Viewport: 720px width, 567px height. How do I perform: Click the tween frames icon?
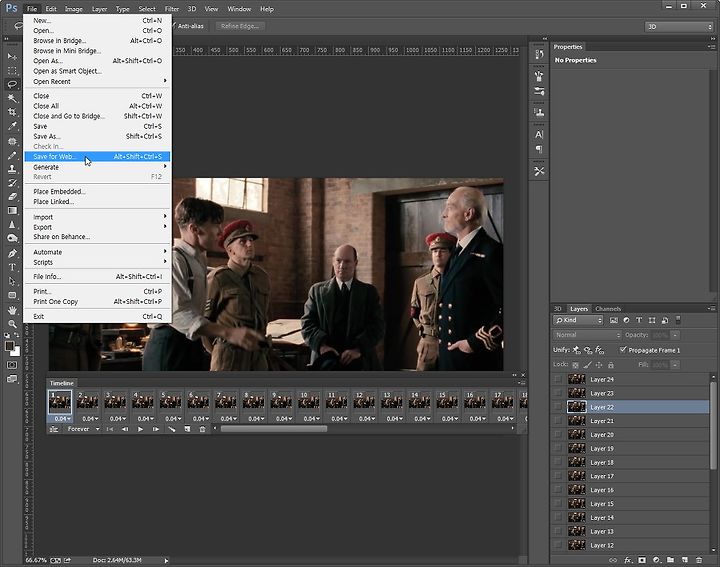click(x=172, y=429)
